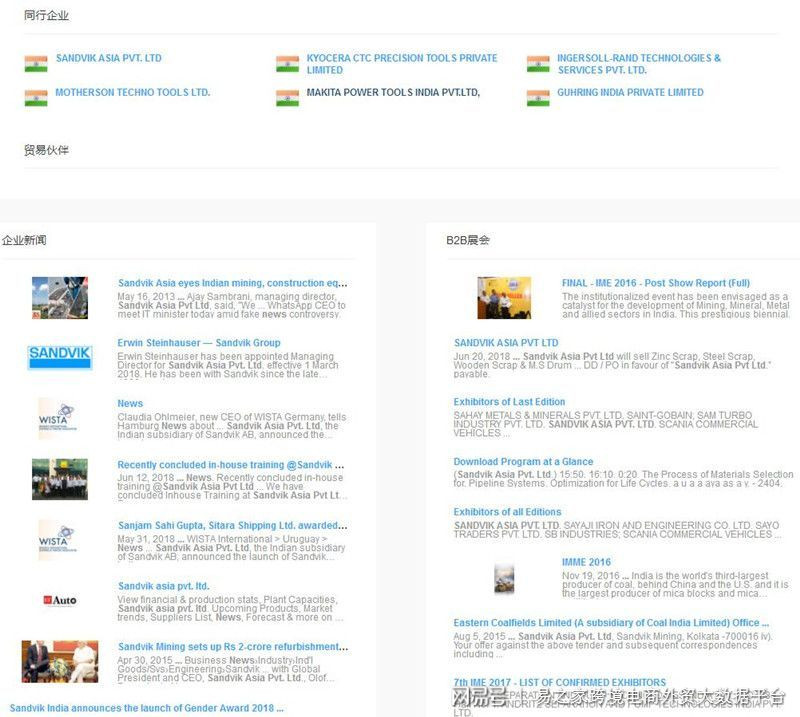Open 'Recently concluded in-house training @Sandvik' article
The image size is (800, 717).
click(x=231, y=464)
